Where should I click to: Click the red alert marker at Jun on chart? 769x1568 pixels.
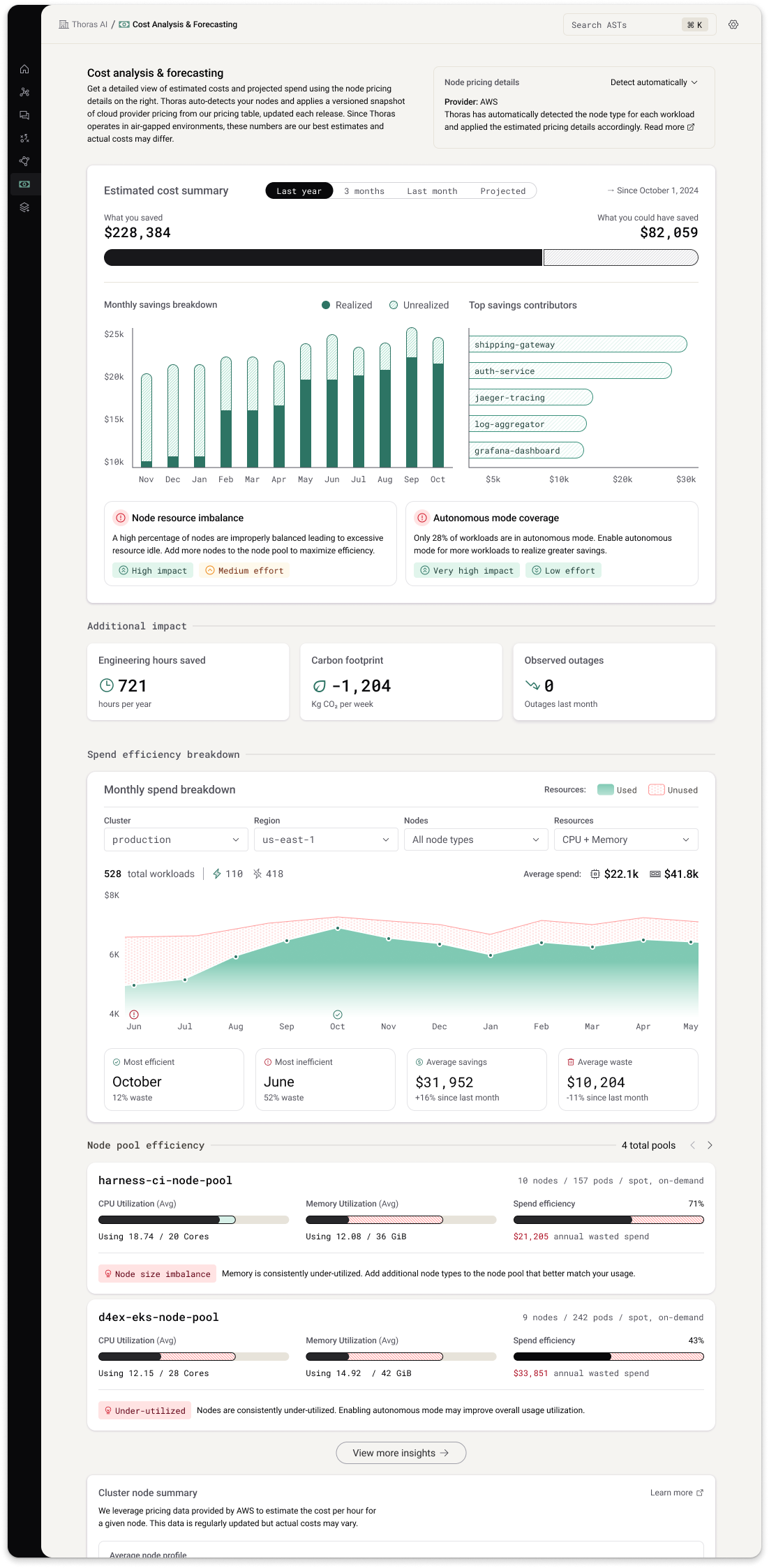tap(134, 1014)
